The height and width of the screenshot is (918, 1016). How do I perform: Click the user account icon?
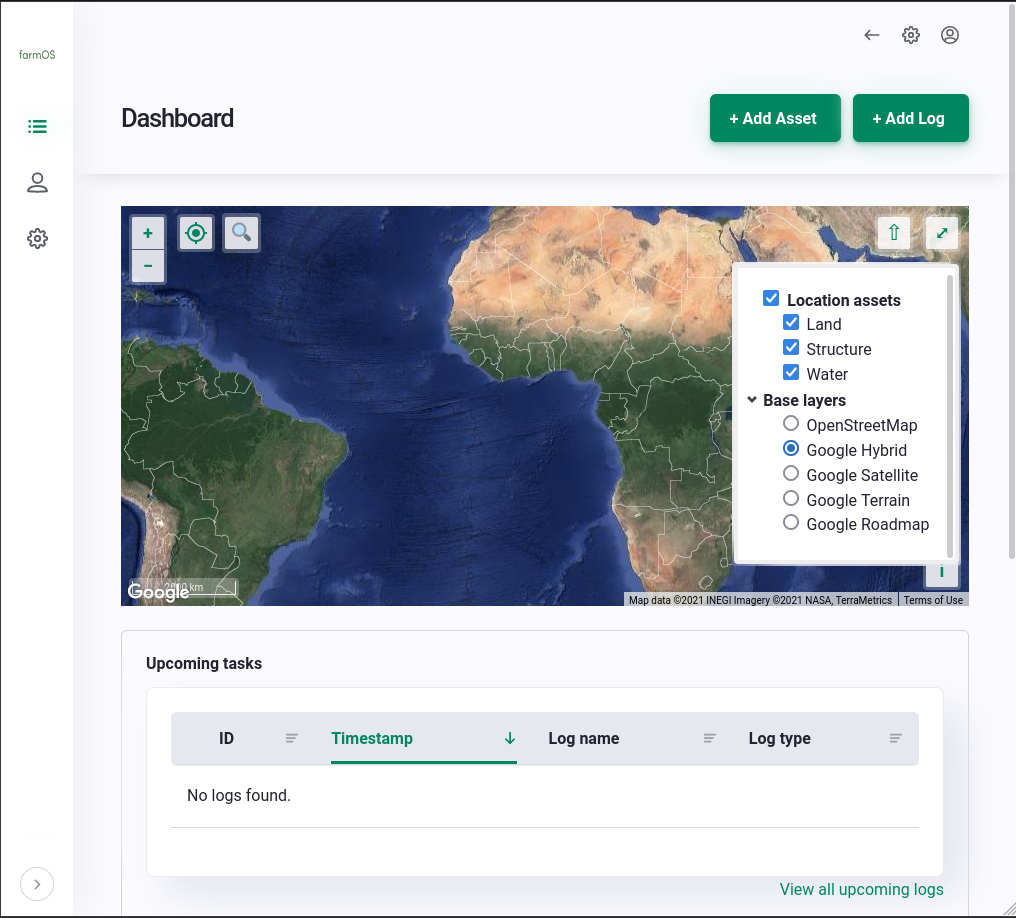coord(949,34)
